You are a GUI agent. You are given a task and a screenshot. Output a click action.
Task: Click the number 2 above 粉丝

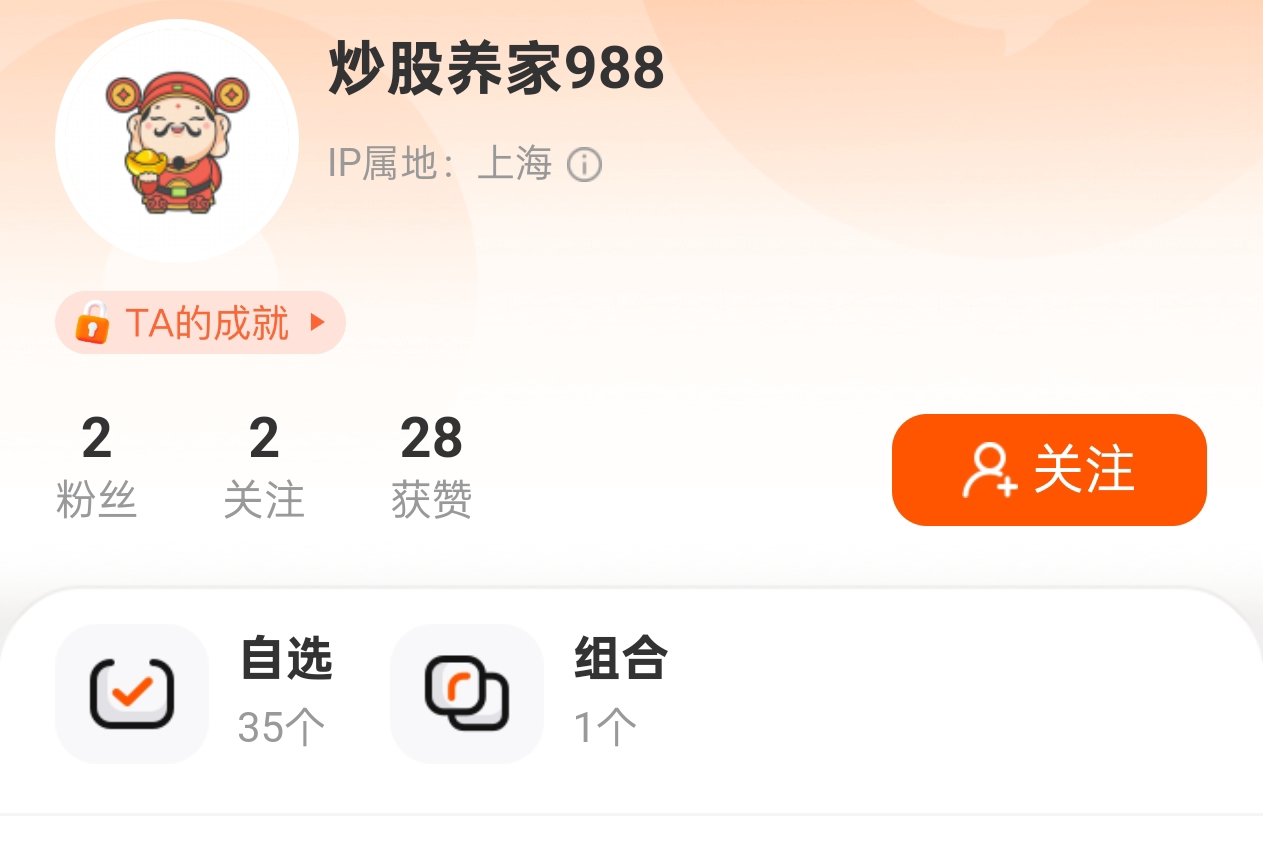96,438
